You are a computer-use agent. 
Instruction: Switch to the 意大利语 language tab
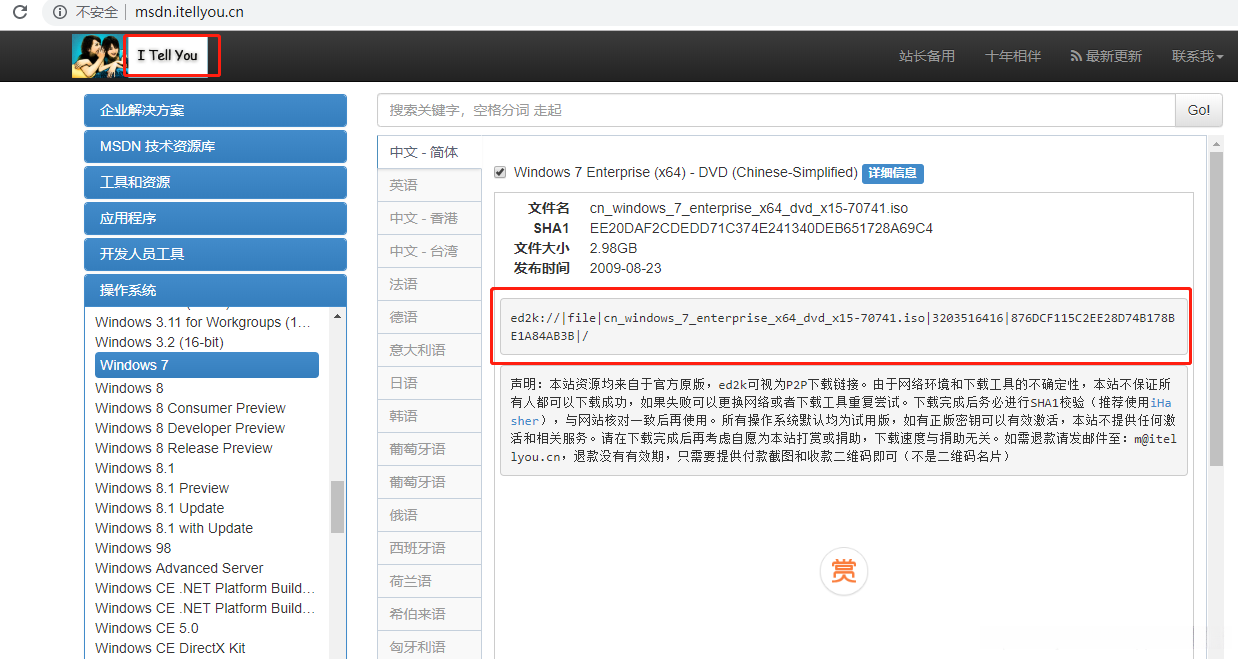coord(429,350)
